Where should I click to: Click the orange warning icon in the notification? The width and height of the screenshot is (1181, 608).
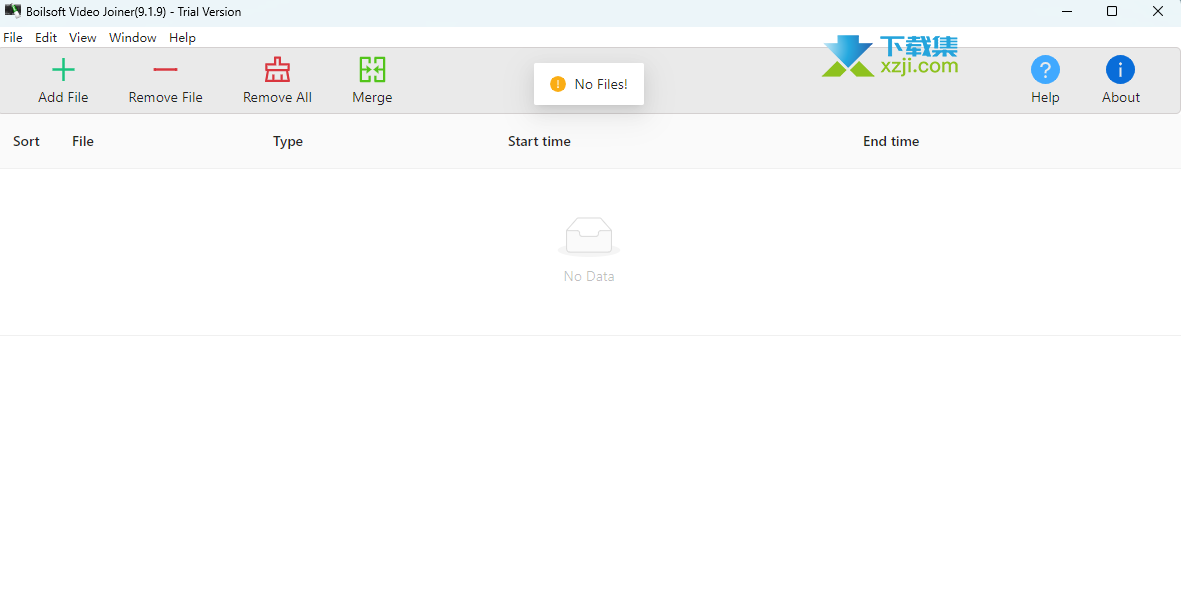coord(557,84)
